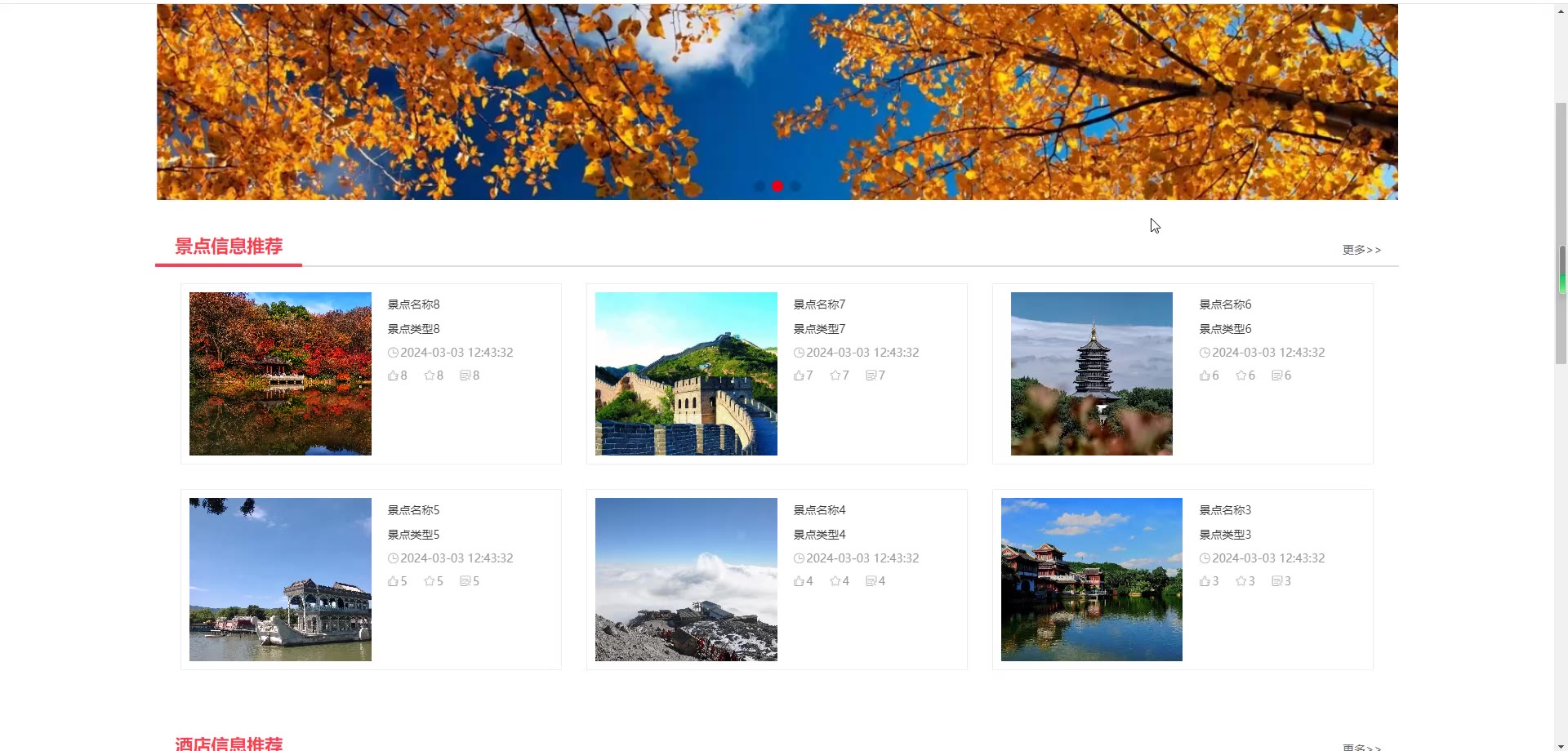Open the lakeside pavilion photo of 景点名称3
This screenshot has height=751, width=1568.
click(1092, 580)
